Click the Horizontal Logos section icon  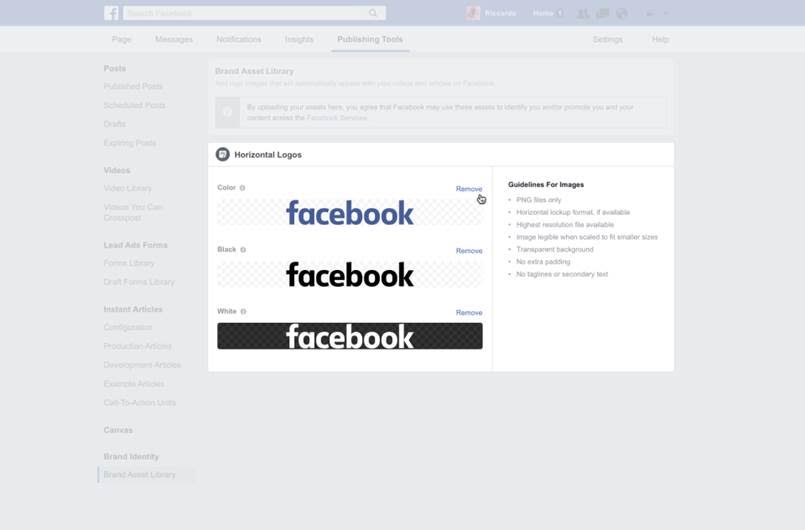click(223, 155)
